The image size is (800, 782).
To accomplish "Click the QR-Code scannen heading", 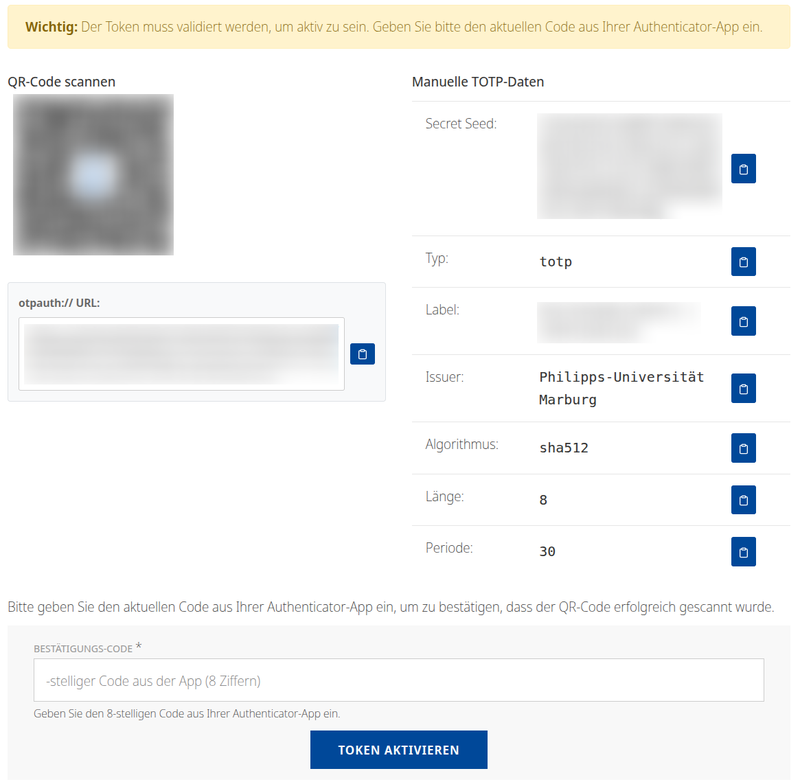I will pyautogui.click(x=62, y=81).
